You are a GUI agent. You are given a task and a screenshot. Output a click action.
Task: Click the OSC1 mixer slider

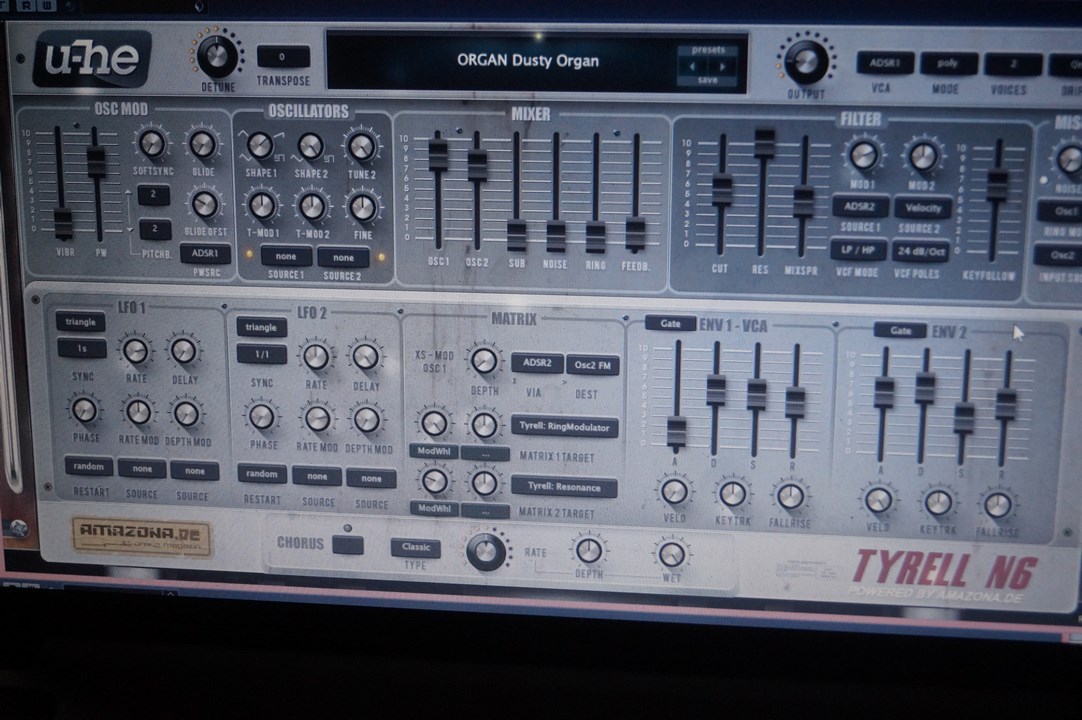click(x=437, y=154)
